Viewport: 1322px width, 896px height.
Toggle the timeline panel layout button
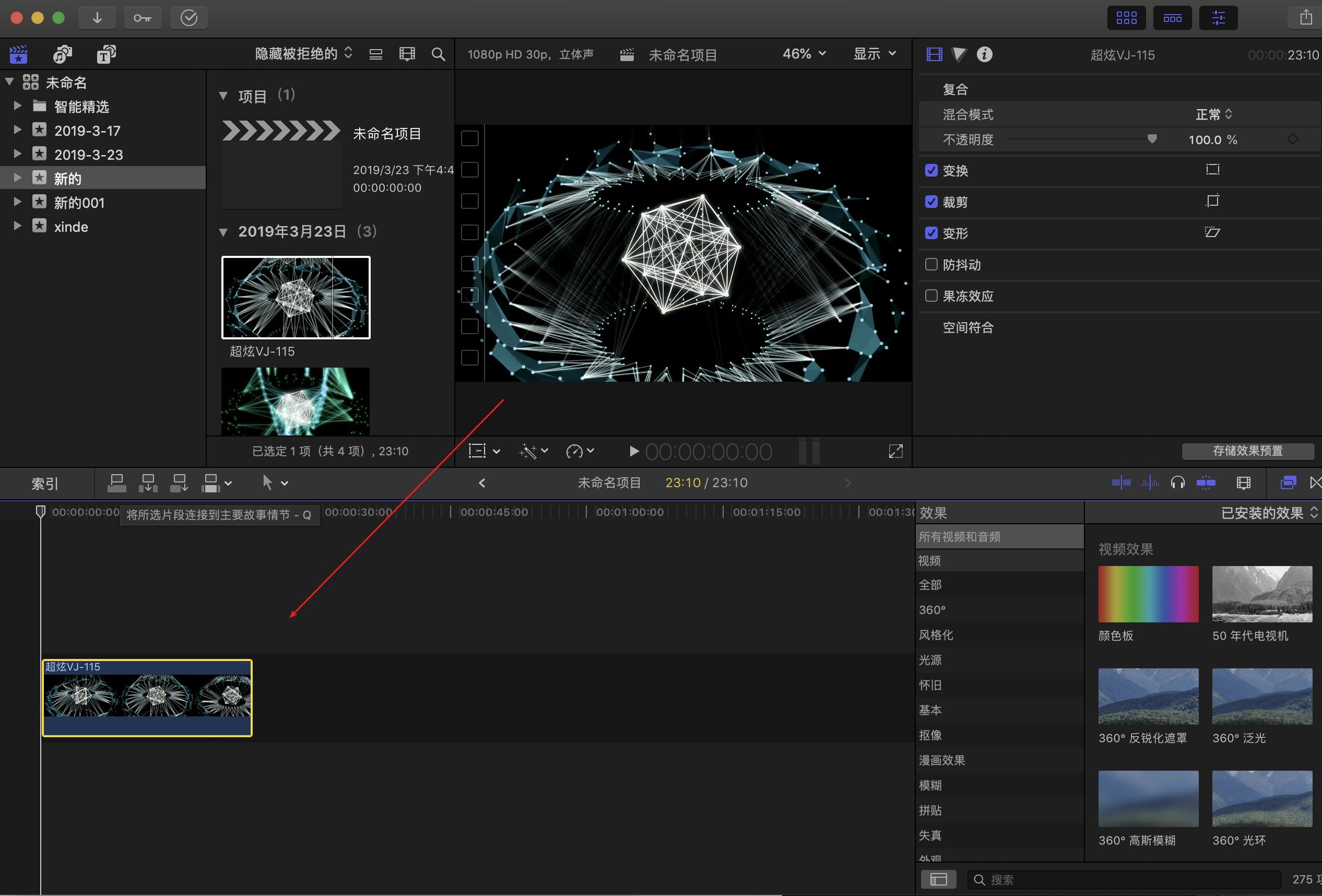click(1172, 18)
